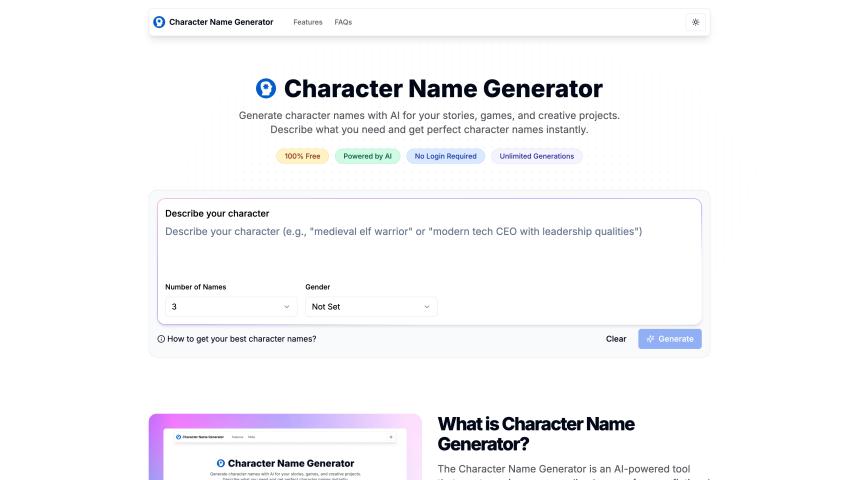Image resolution: width=858 pixels, height=480 pixels.
Task: Click the Unlimited Generations badge
Action: click(x=537, y=156)
